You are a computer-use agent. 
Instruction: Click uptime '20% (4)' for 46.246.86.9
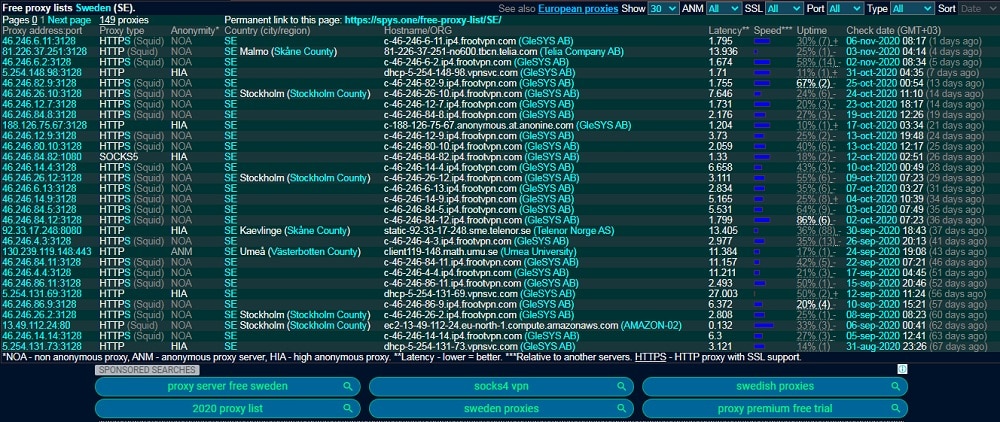pyautogui.click(x=814, y=304)
